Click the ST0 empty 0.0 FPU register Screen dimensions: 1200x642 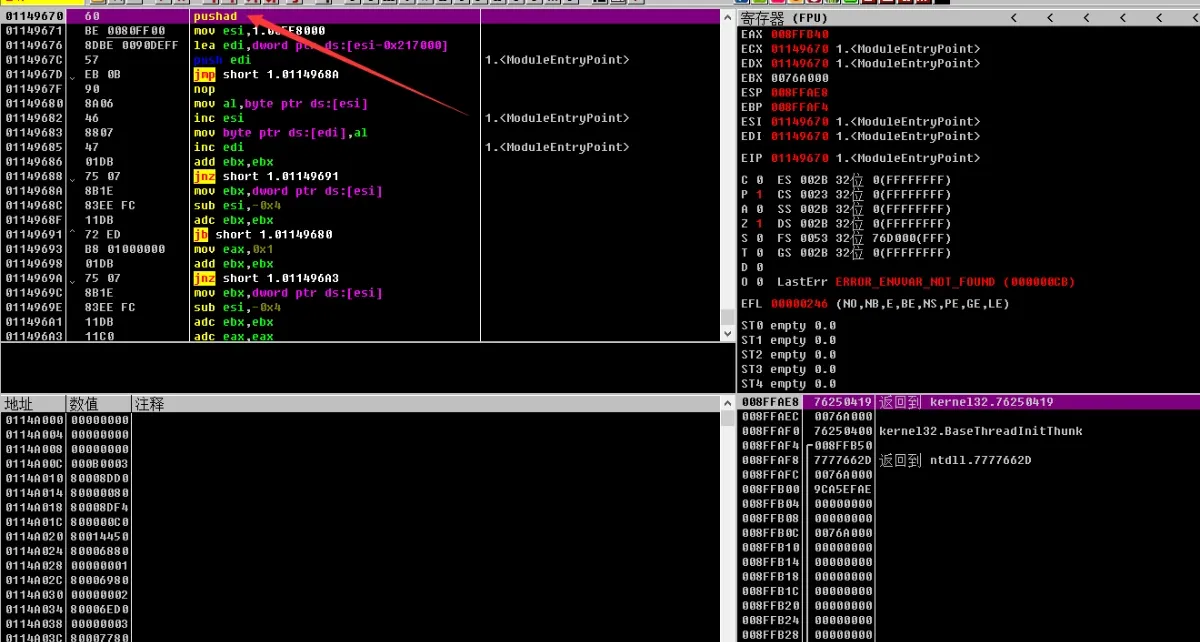(788, 325)
